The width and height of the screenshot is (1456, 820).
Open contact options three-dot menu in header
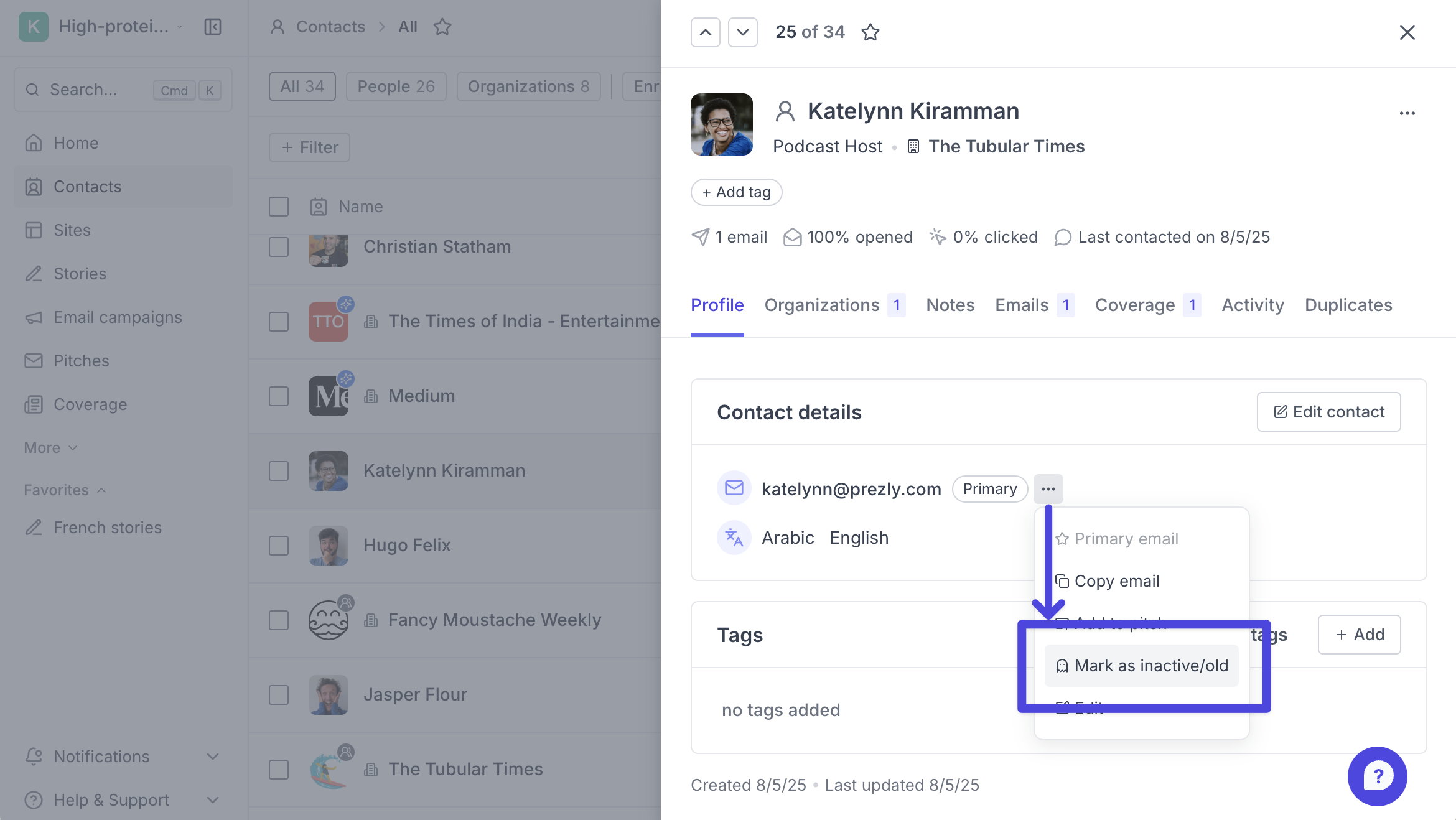point(1407,113)
